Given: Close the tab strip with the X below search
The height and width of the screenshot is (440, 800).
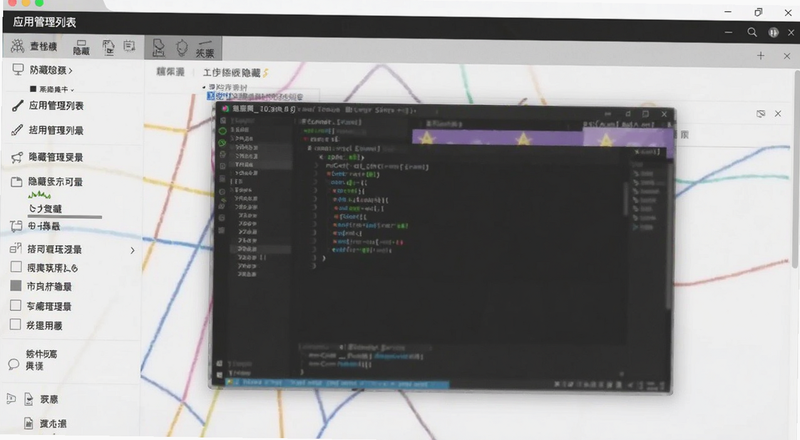Looking at the screenshot, I should point(787,56).
